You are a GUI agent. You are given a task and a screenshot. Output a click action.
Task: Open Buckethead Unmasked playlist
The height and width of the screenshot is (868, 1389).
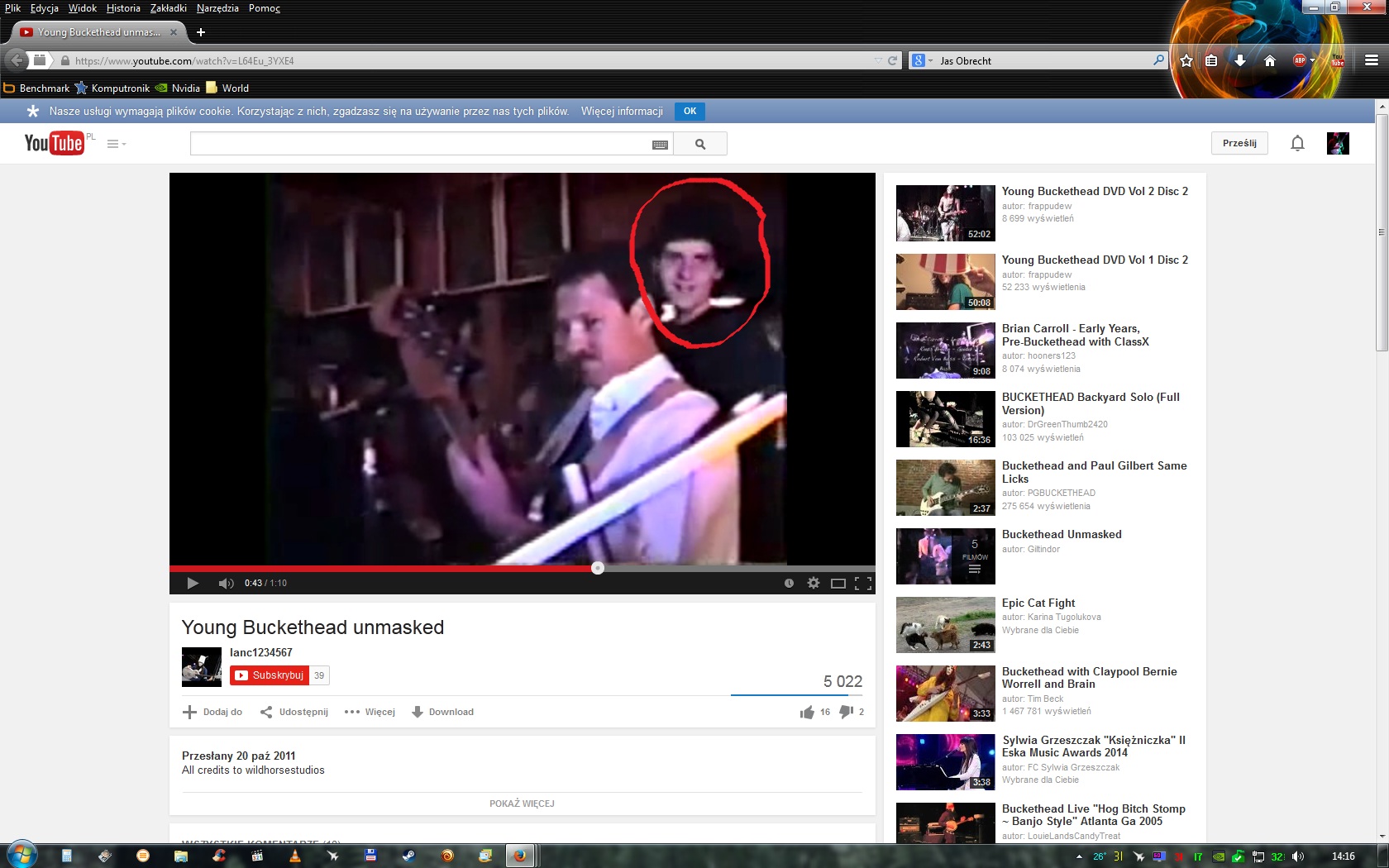coord(1062,534)
